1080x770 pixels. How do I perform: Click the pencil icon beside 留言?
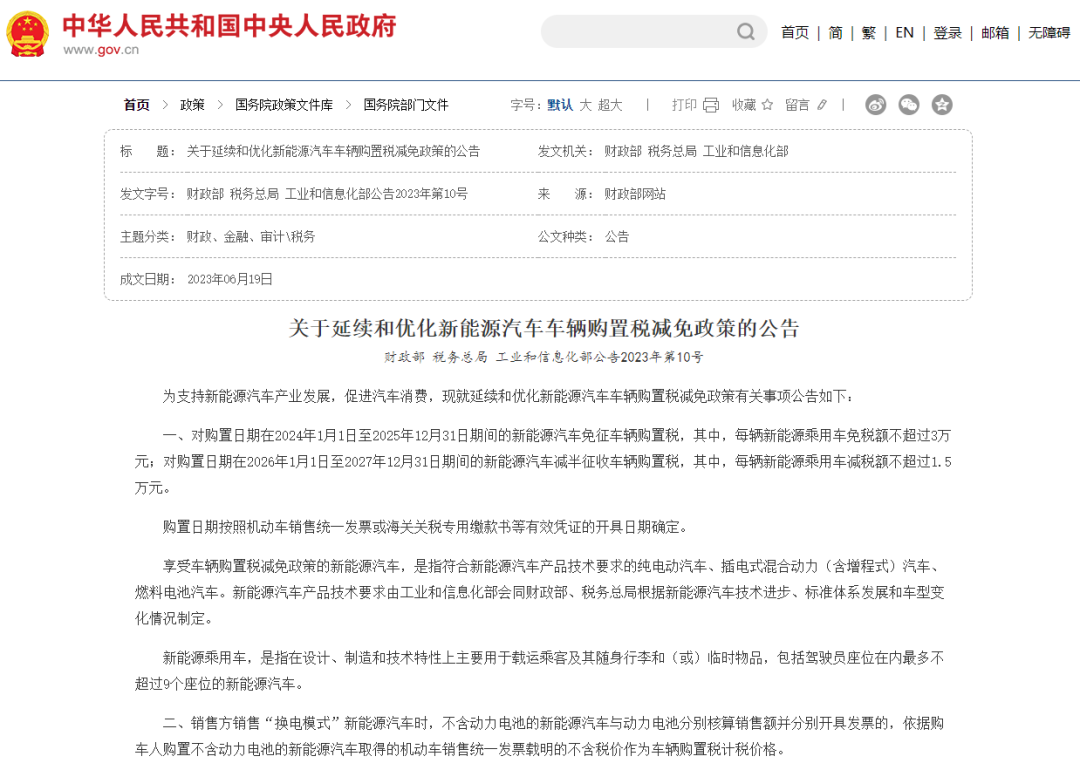[822, 105]
